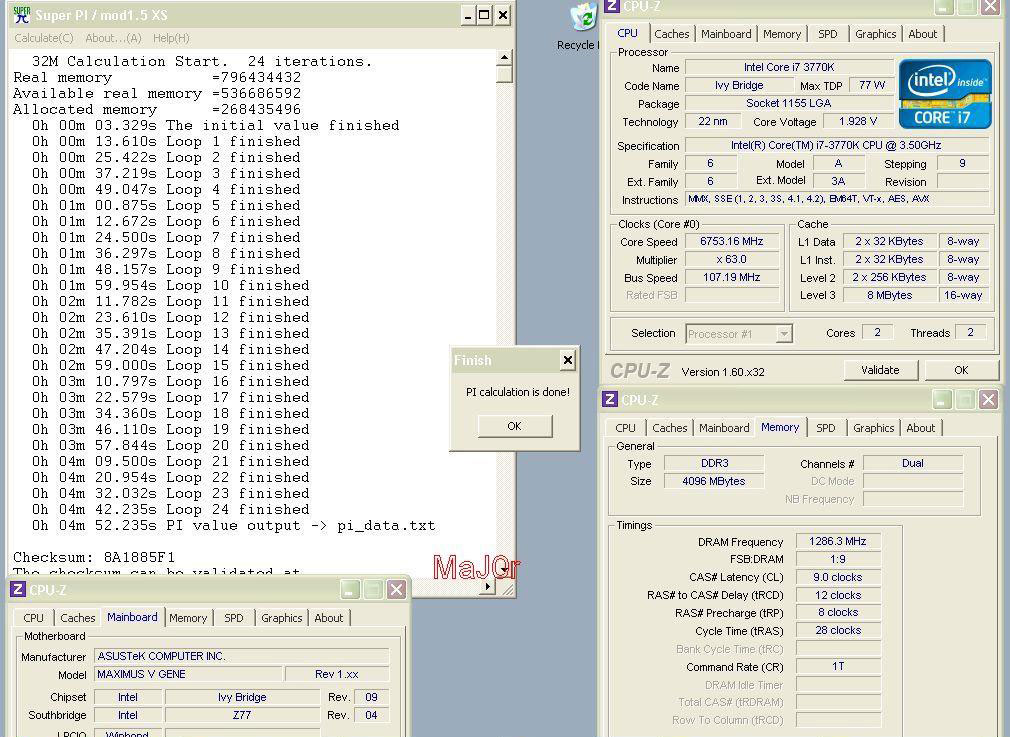Click the Intel Core i7 logo badge
Viewport: 1010px width, 737px height.
tap(944, 94)
